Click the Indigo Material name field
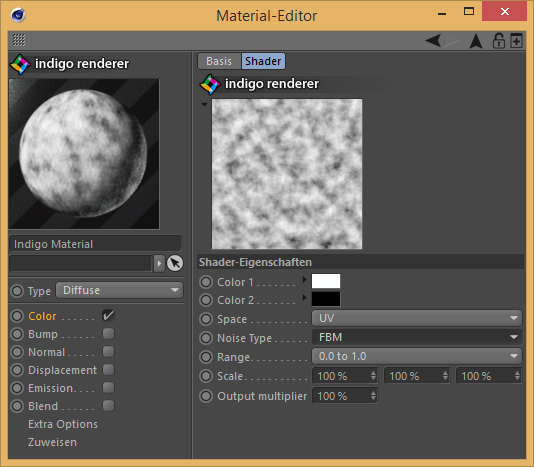 tap(95, 244)
